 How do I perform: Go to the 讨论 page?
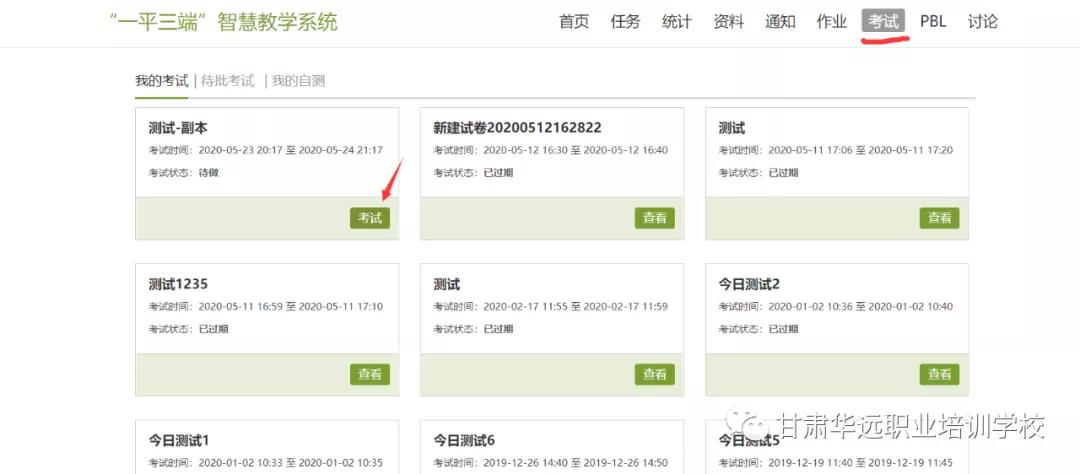[982, 21]
